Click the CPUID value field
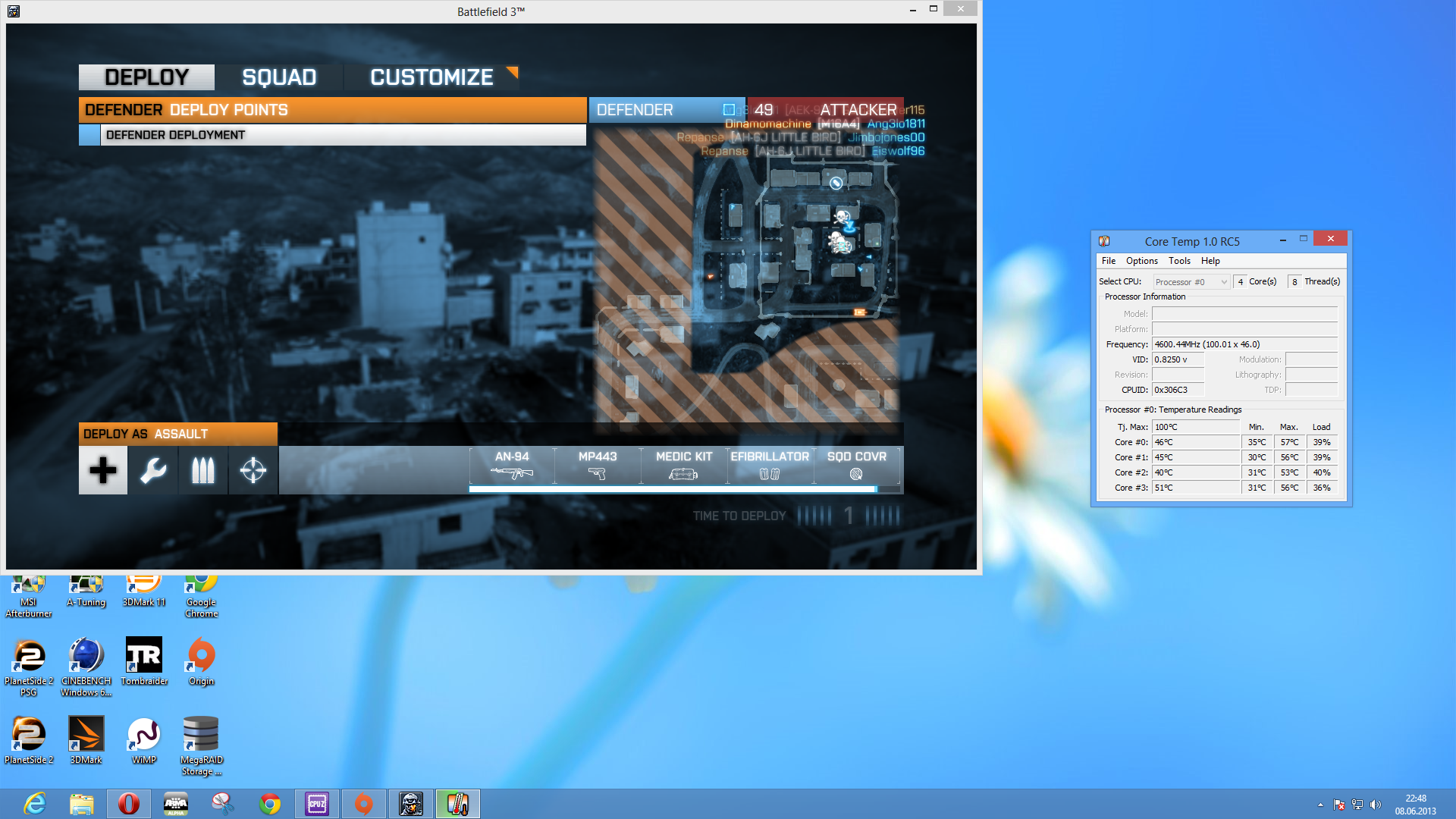Screen dimensions: 1456x819 click(1178, 390)
